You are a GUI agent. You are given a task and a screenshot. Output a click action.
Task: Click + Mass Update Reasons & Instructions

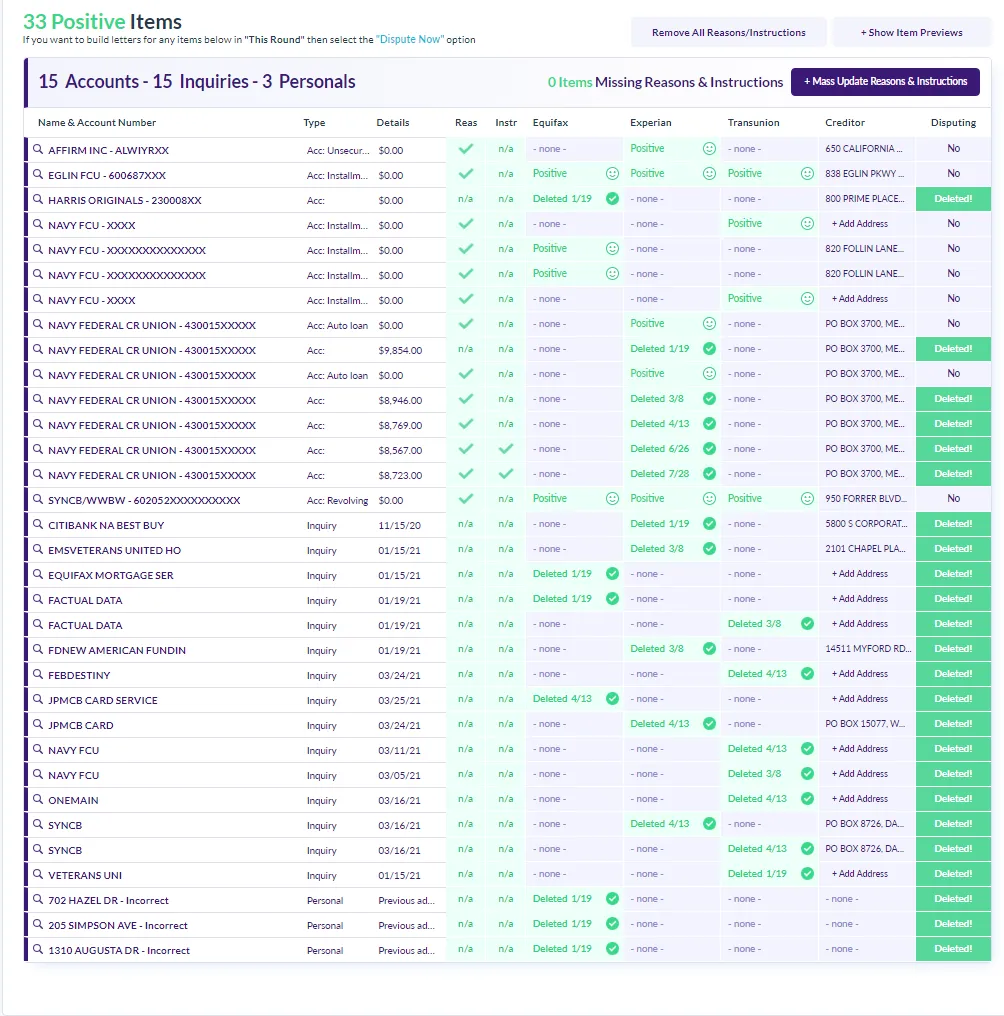click(885, 82)
